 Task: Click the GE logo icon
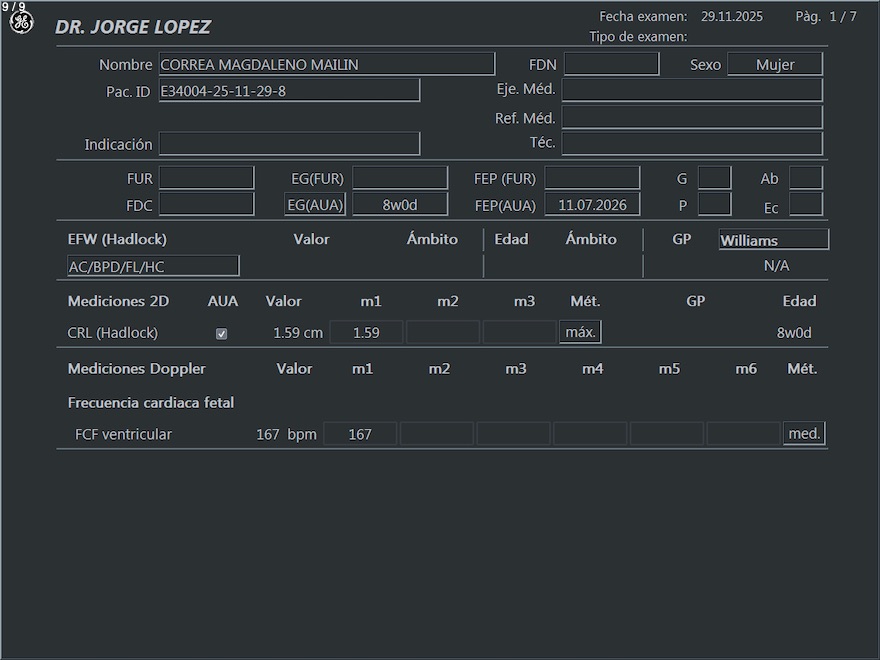(21, 23)
